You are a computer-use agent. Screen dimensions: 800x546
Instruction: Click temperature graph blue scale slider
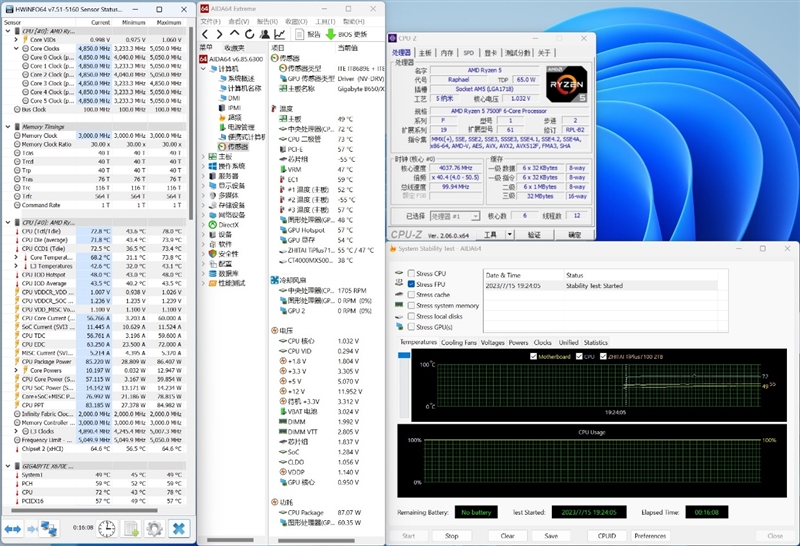[404, 355]
